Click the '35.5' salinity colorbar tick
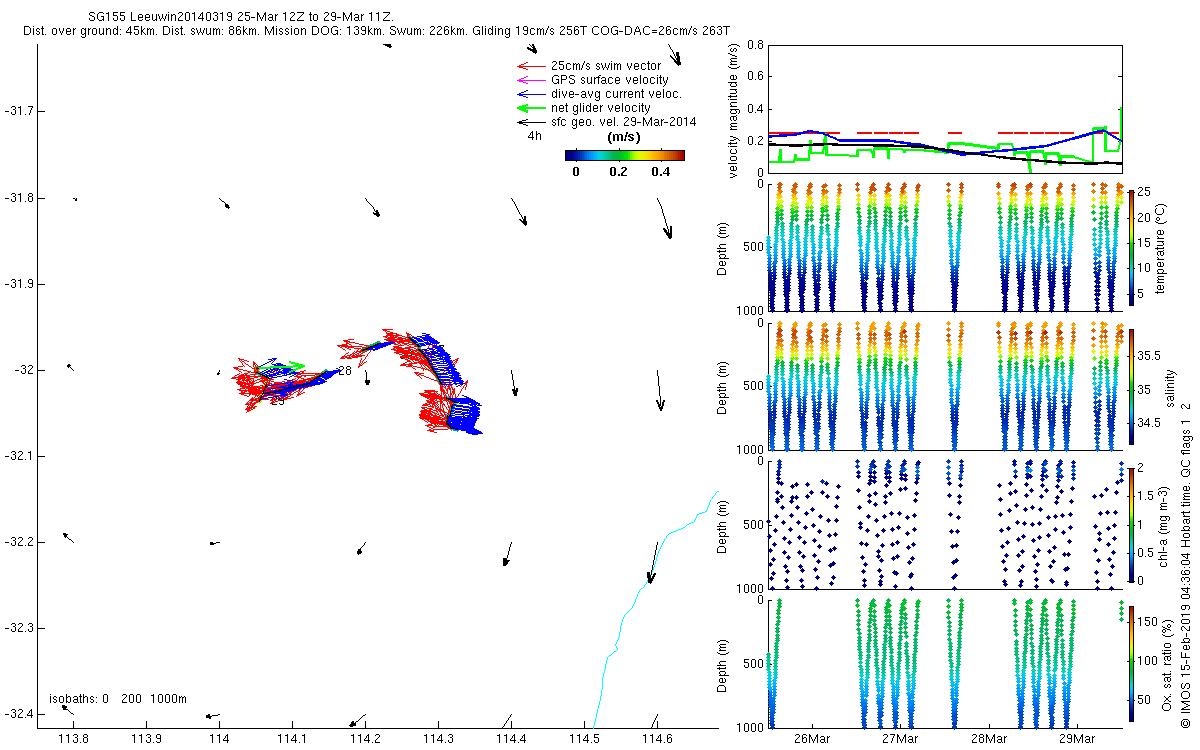This screenshot has width=1200, height=750. coord(1150,355)
